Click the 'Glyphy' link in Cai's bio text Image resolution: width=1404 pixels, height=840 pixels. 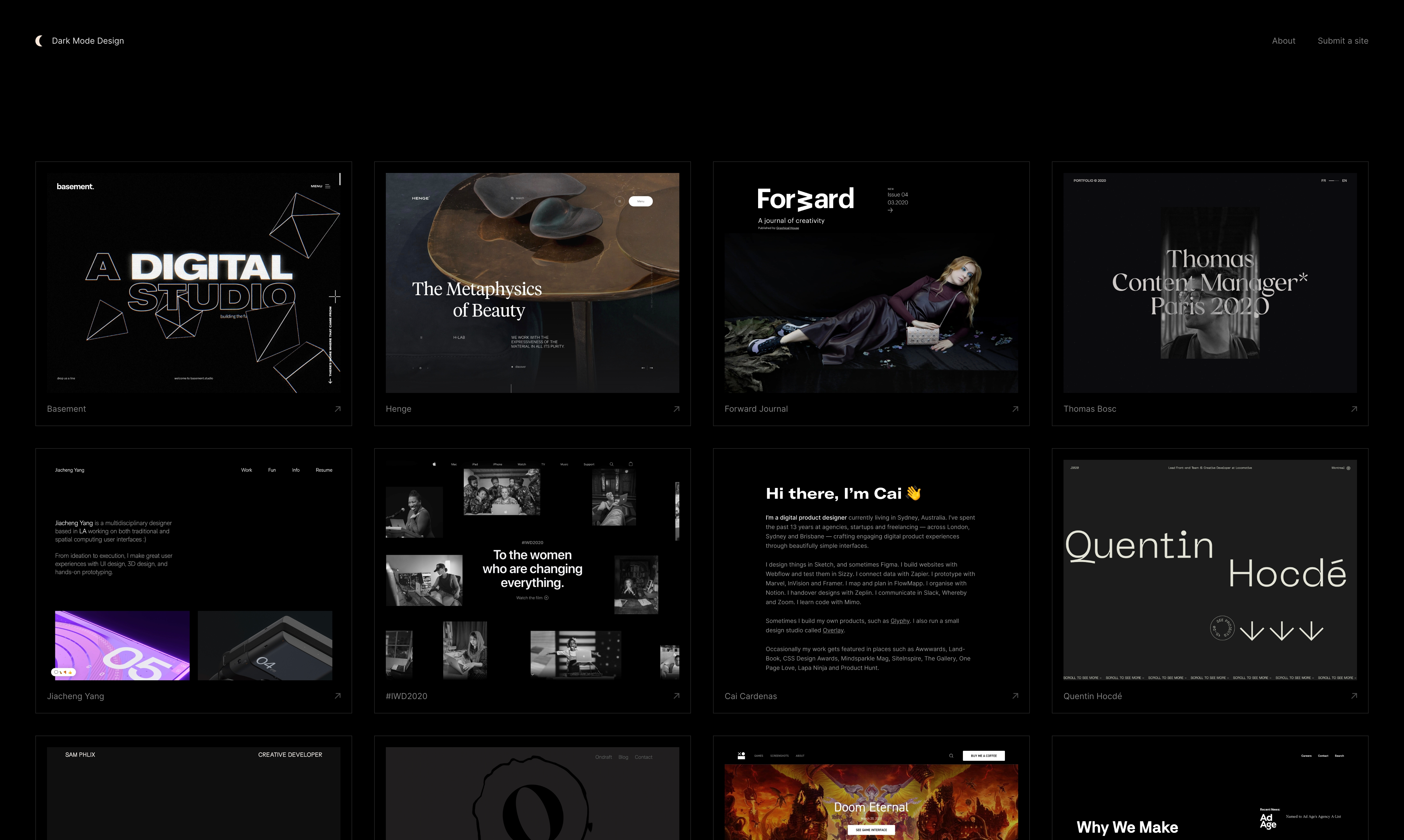899,620
